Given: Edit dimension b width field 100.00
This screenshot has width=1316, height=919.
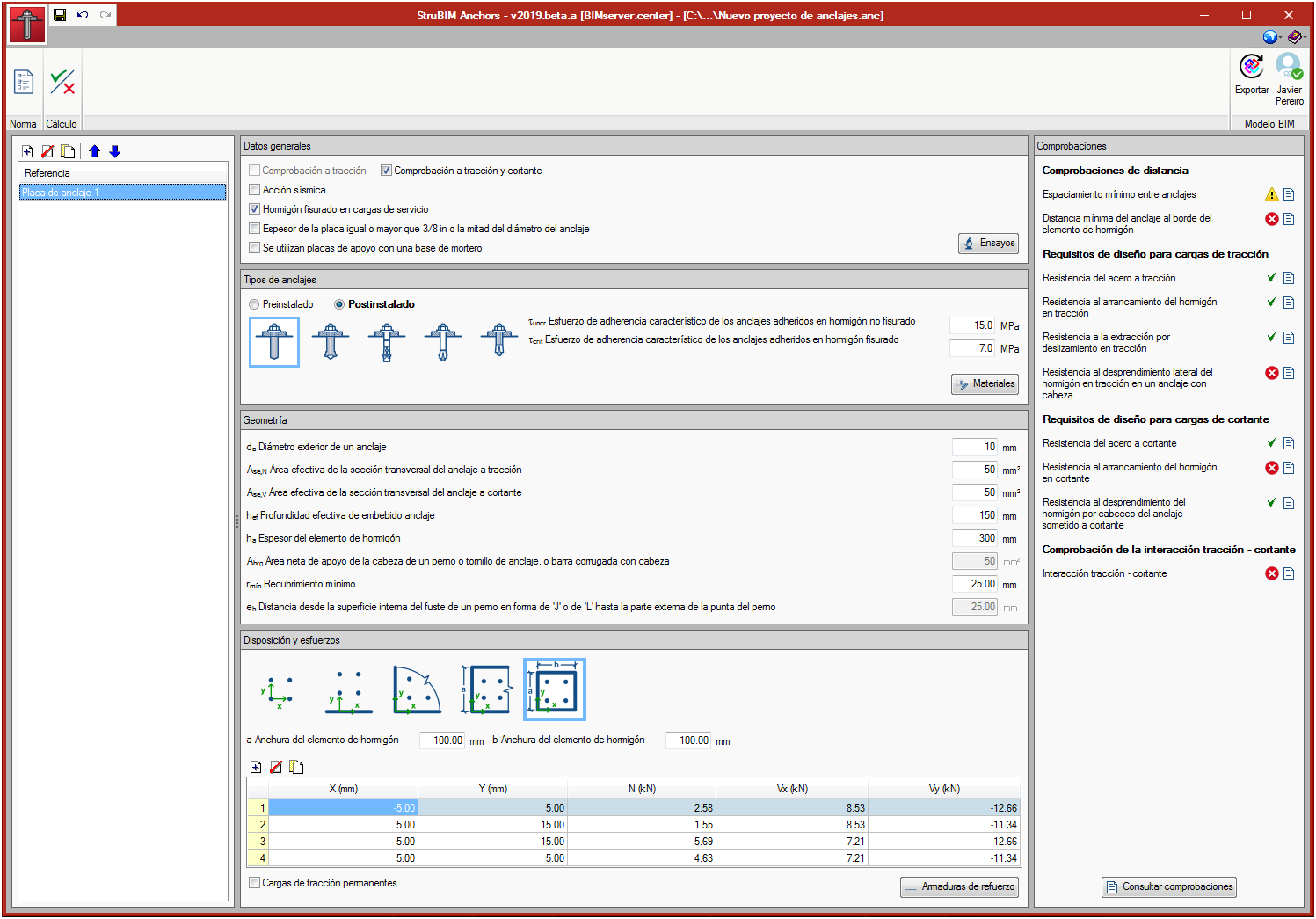Looking at the screenshot, I should 688,740.
